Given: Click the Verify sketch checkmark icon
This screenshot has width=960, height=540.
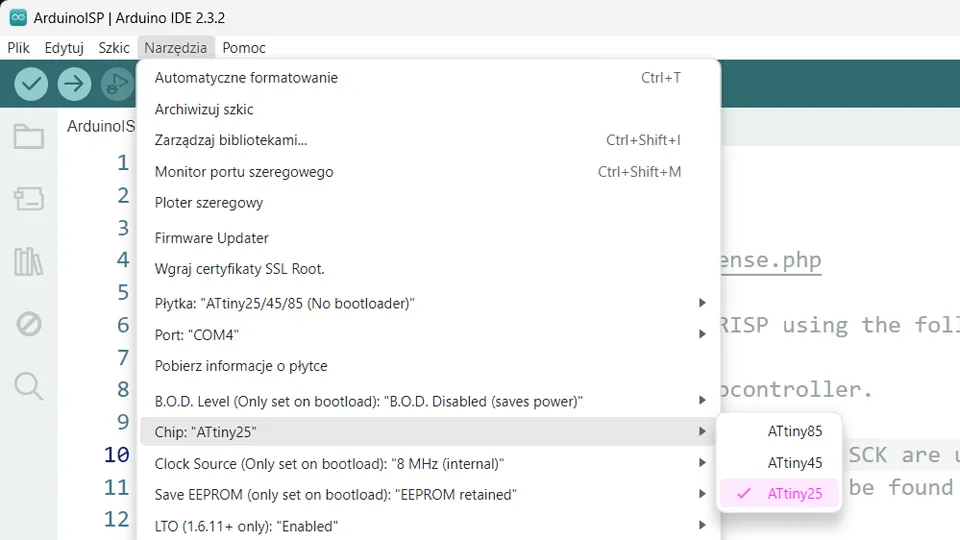Looking at the screenshot, I should [x=32, y=84].
